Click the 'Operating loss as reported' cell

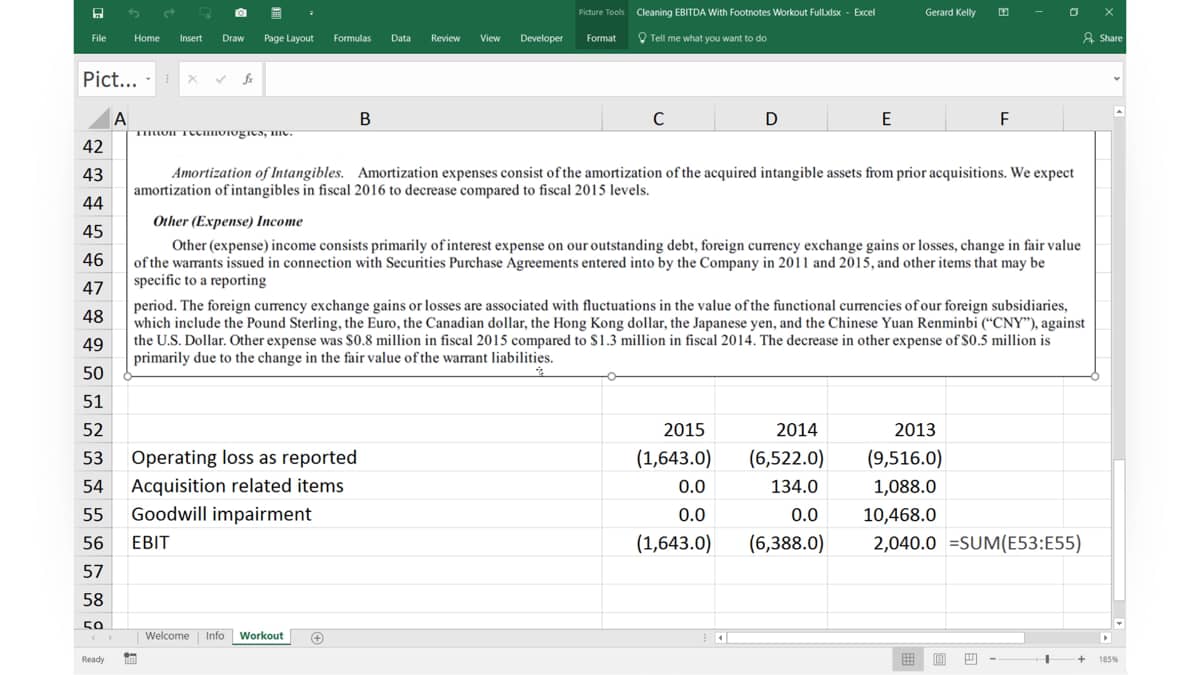point(365,458)
